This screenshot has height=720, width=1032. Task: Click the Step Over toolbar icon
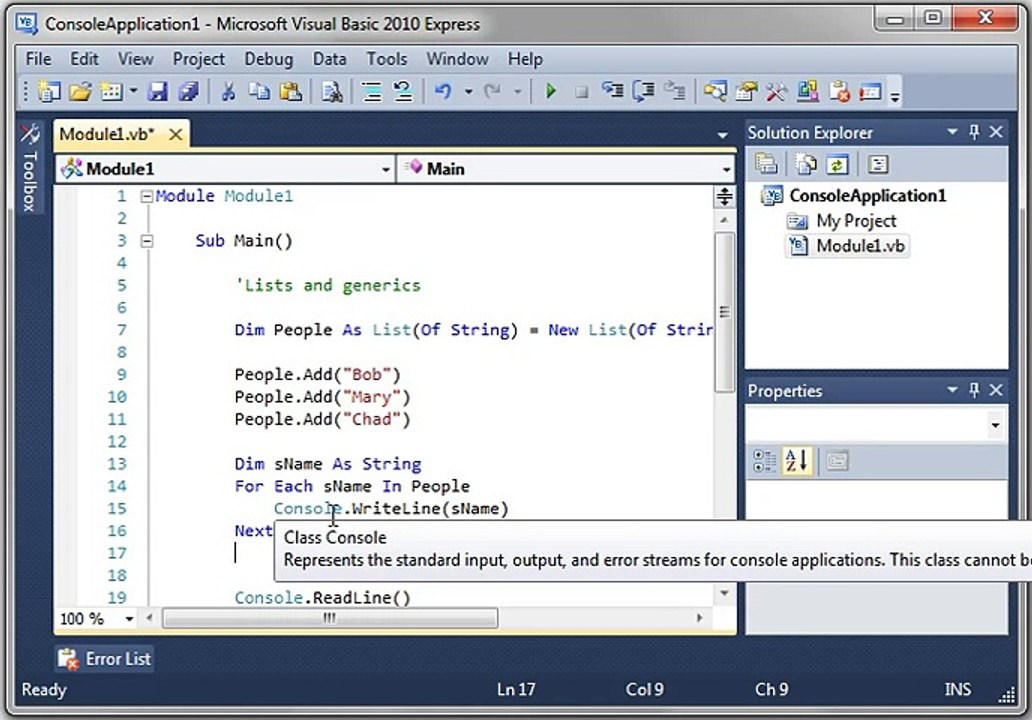click(644, 91)
